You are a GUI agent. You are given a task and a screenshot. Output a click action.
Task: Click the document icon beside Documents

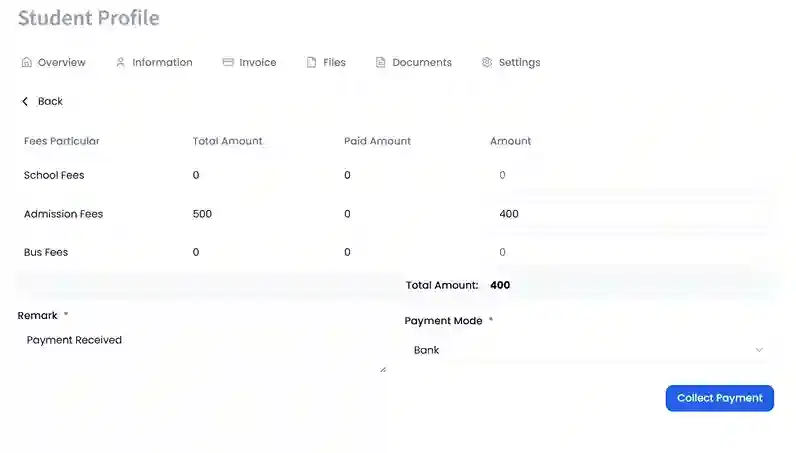[x=380, y=62]
